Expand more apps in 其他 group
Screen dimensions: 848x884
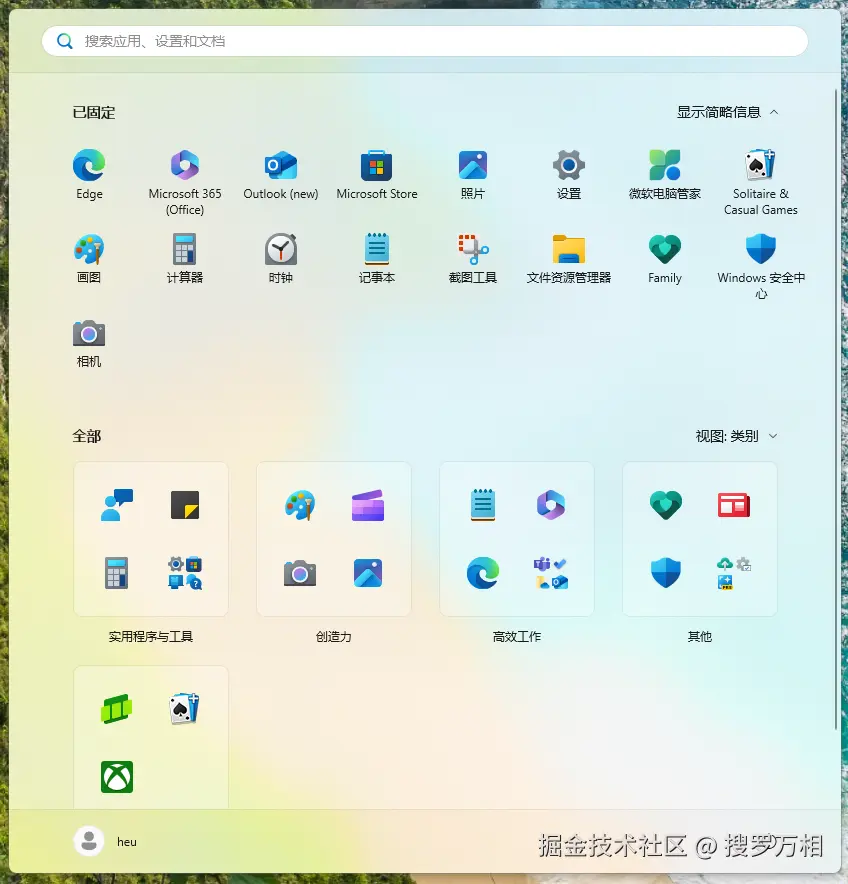coord(734,573)
